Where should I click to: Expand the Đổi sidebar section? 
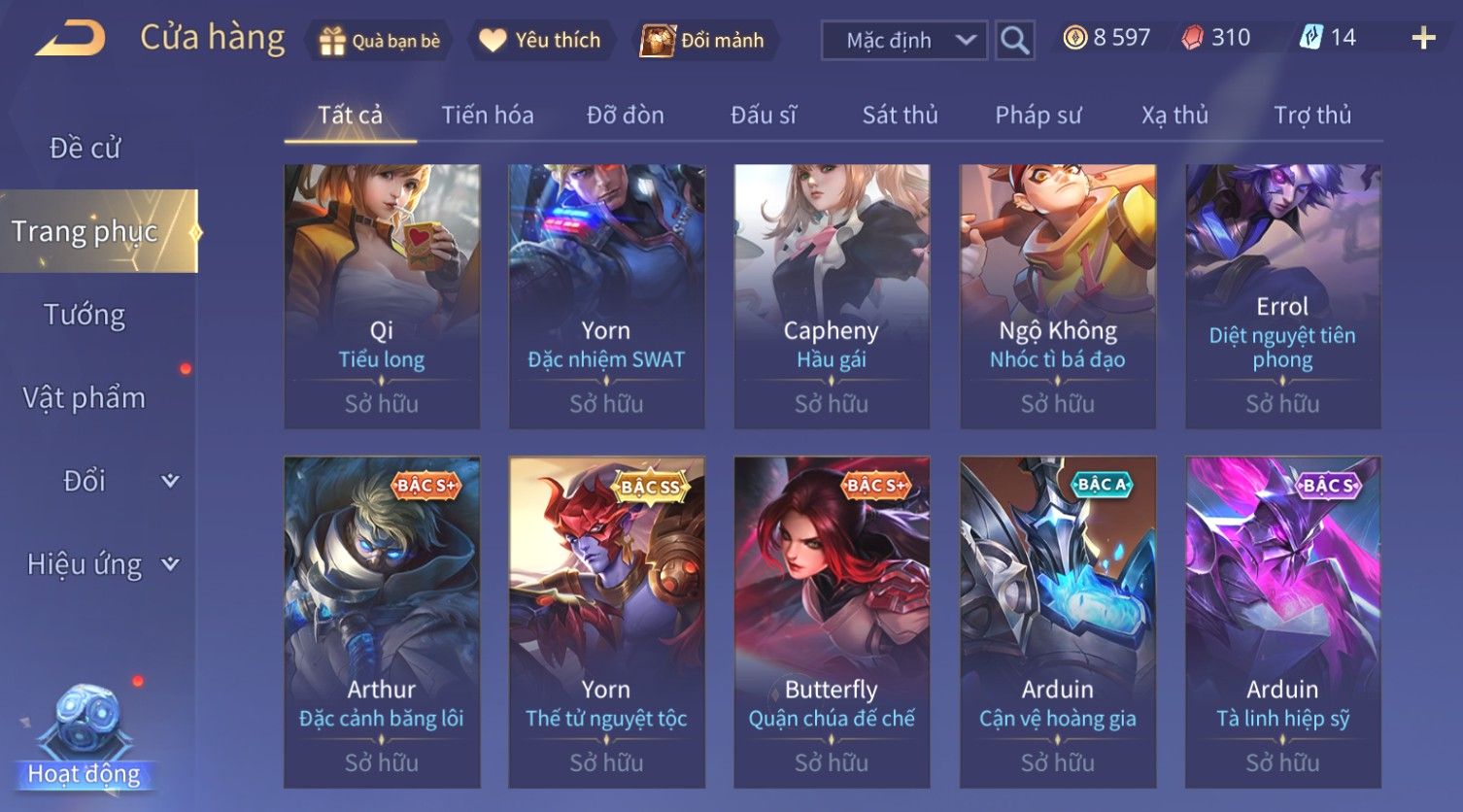tap(171, 481)
